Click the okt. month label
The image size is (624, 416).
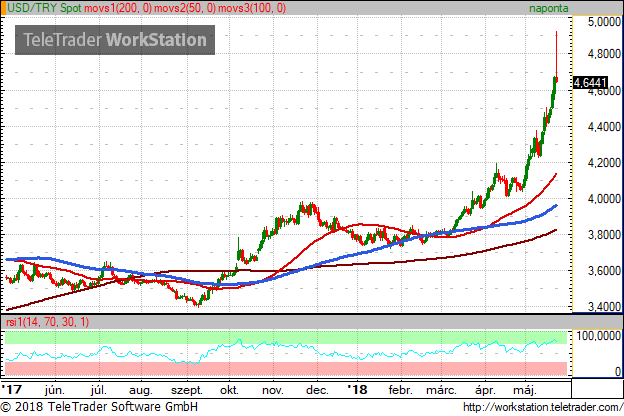(229, 390)
